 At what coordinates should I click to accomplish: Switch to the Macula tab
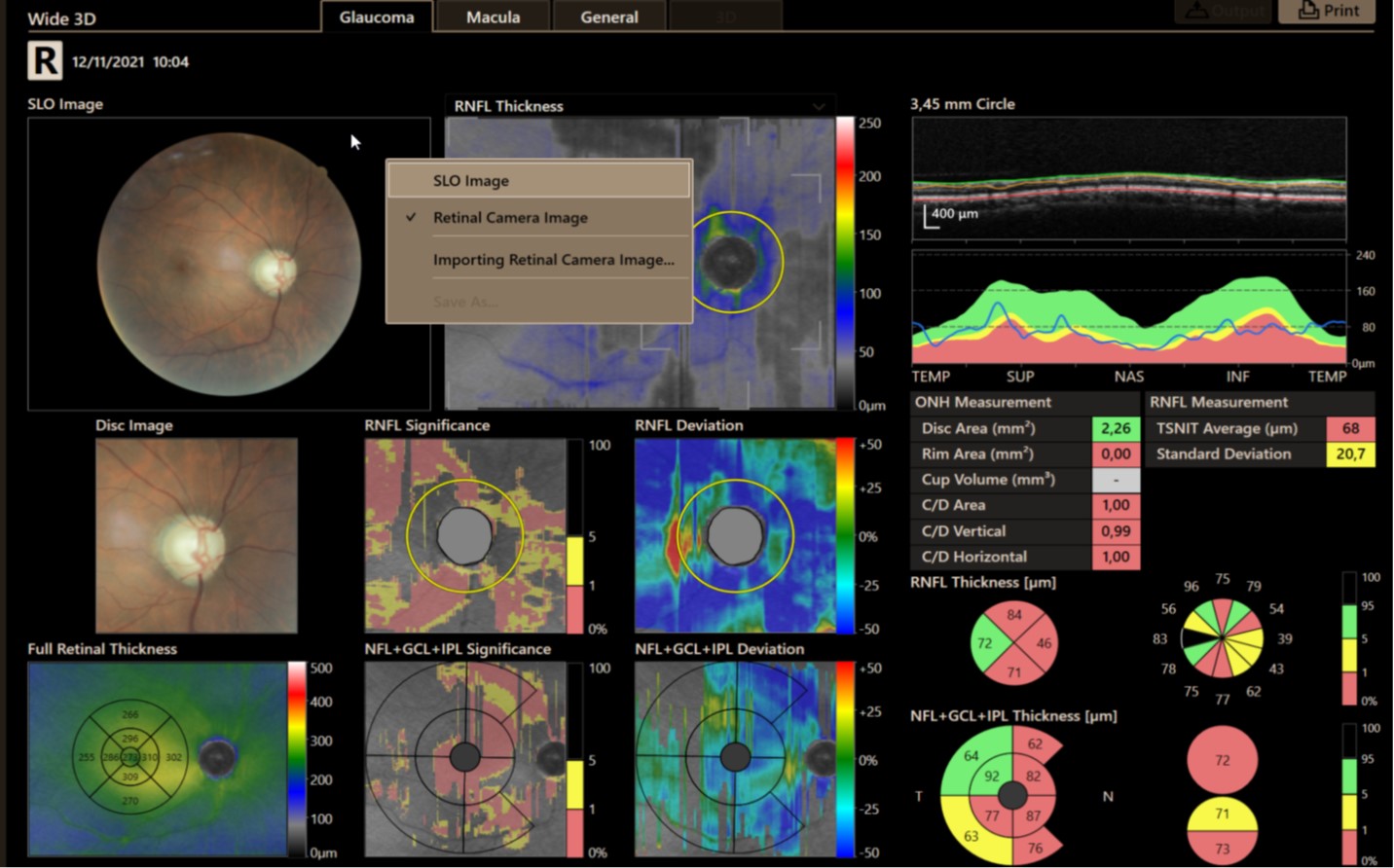[x=493, y=17]
